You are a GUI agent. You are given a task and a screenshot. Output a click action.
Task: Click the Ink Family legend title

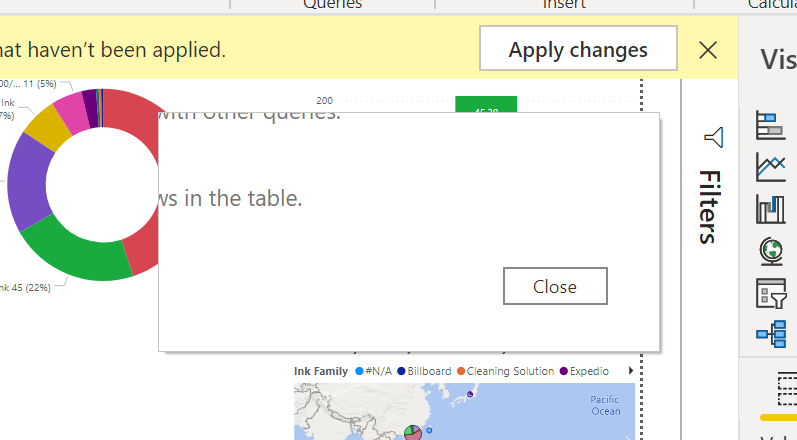coord(321,371)
